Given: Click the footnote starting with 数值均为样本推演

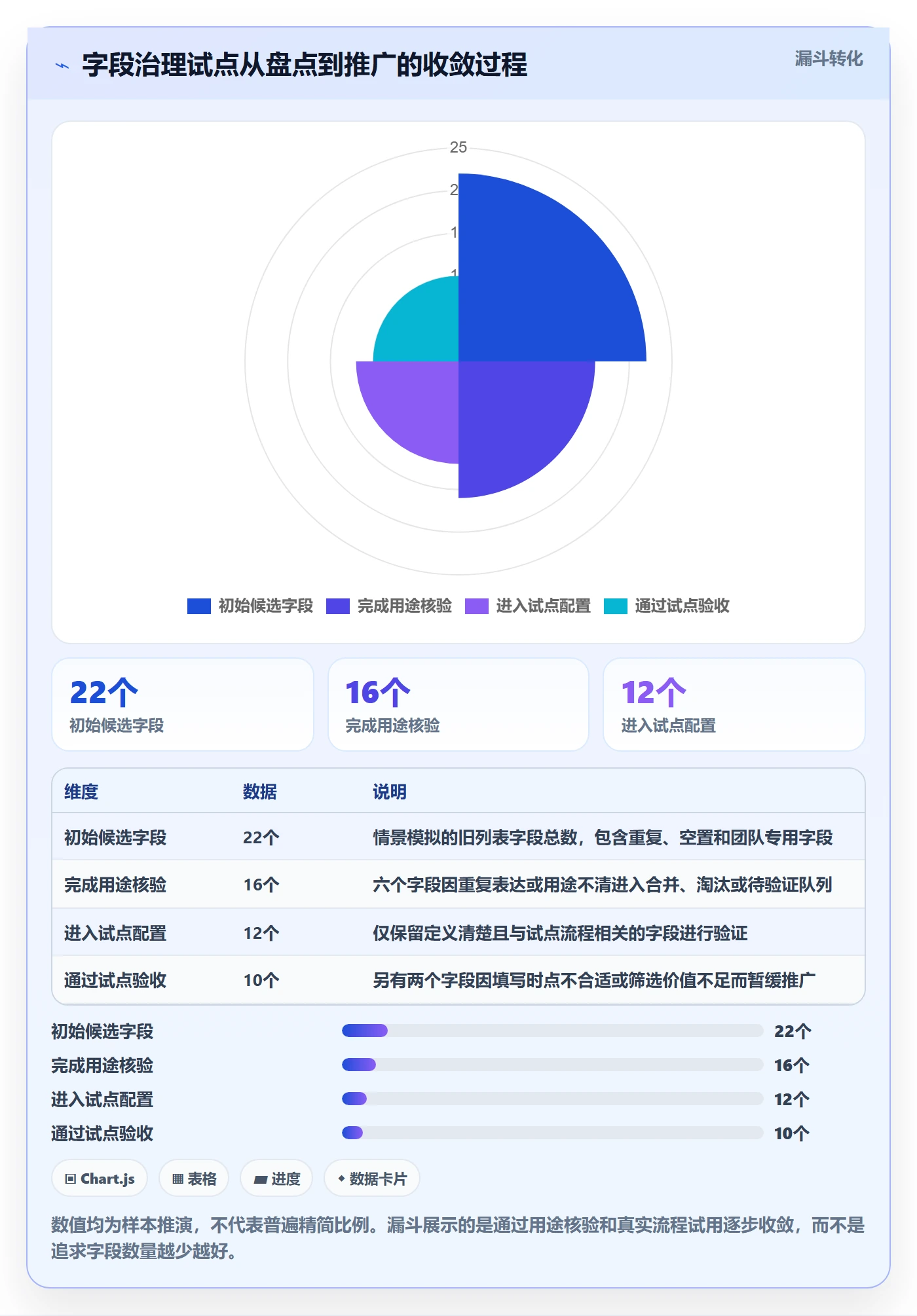Looking at the screenshot, I should coord(458,1238).
